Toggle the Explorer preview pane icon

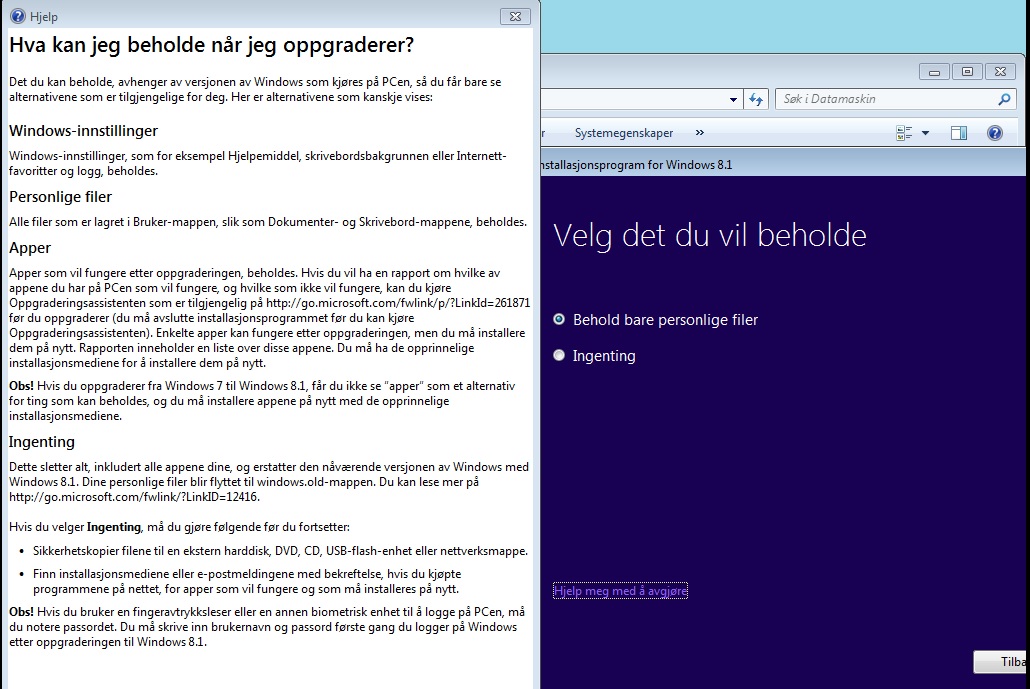pos(959,133)
